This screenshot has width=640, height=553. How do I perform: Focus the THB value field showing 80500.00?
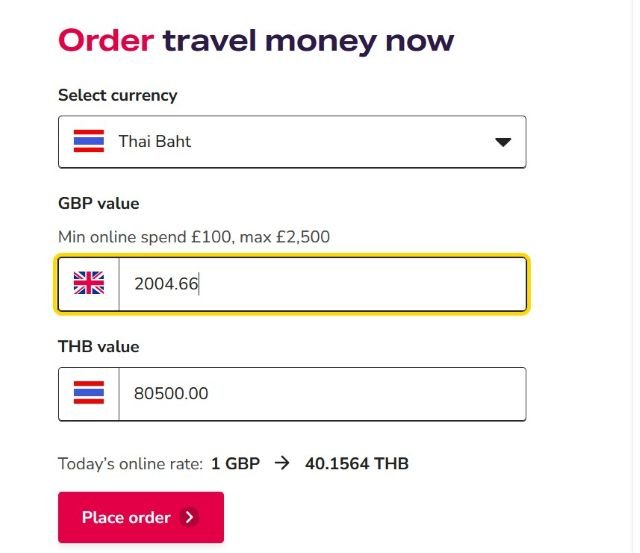(320, 394)
